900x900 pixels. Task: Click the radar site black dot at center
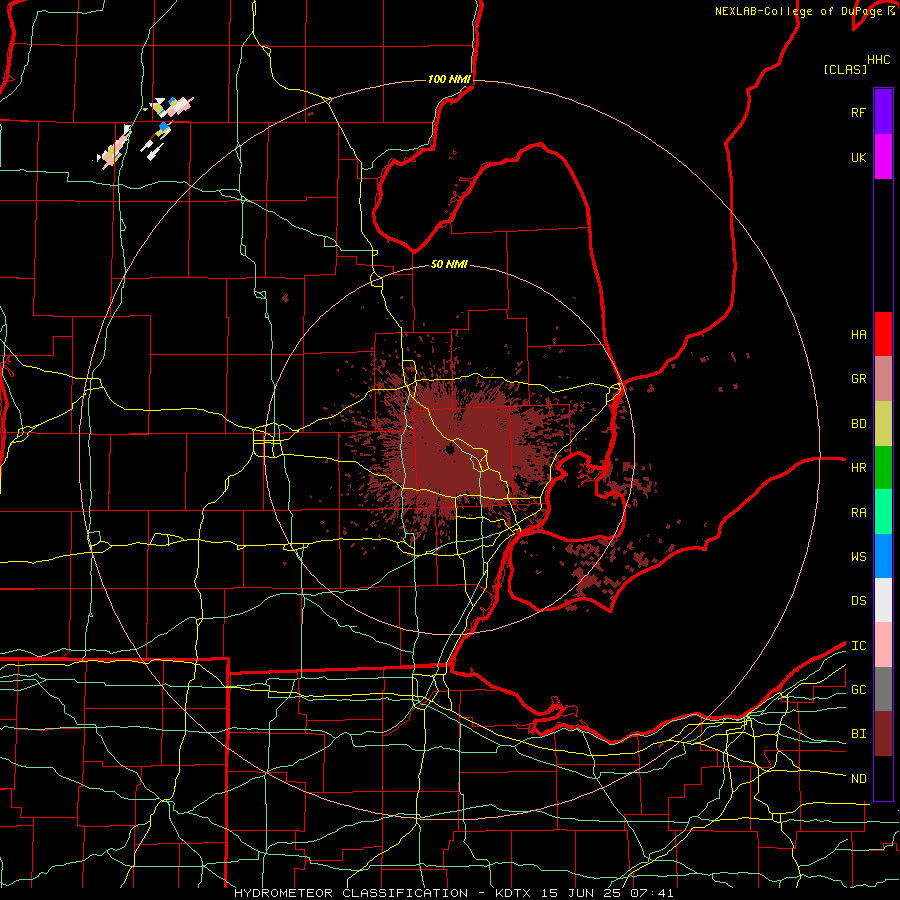[449, 449]
